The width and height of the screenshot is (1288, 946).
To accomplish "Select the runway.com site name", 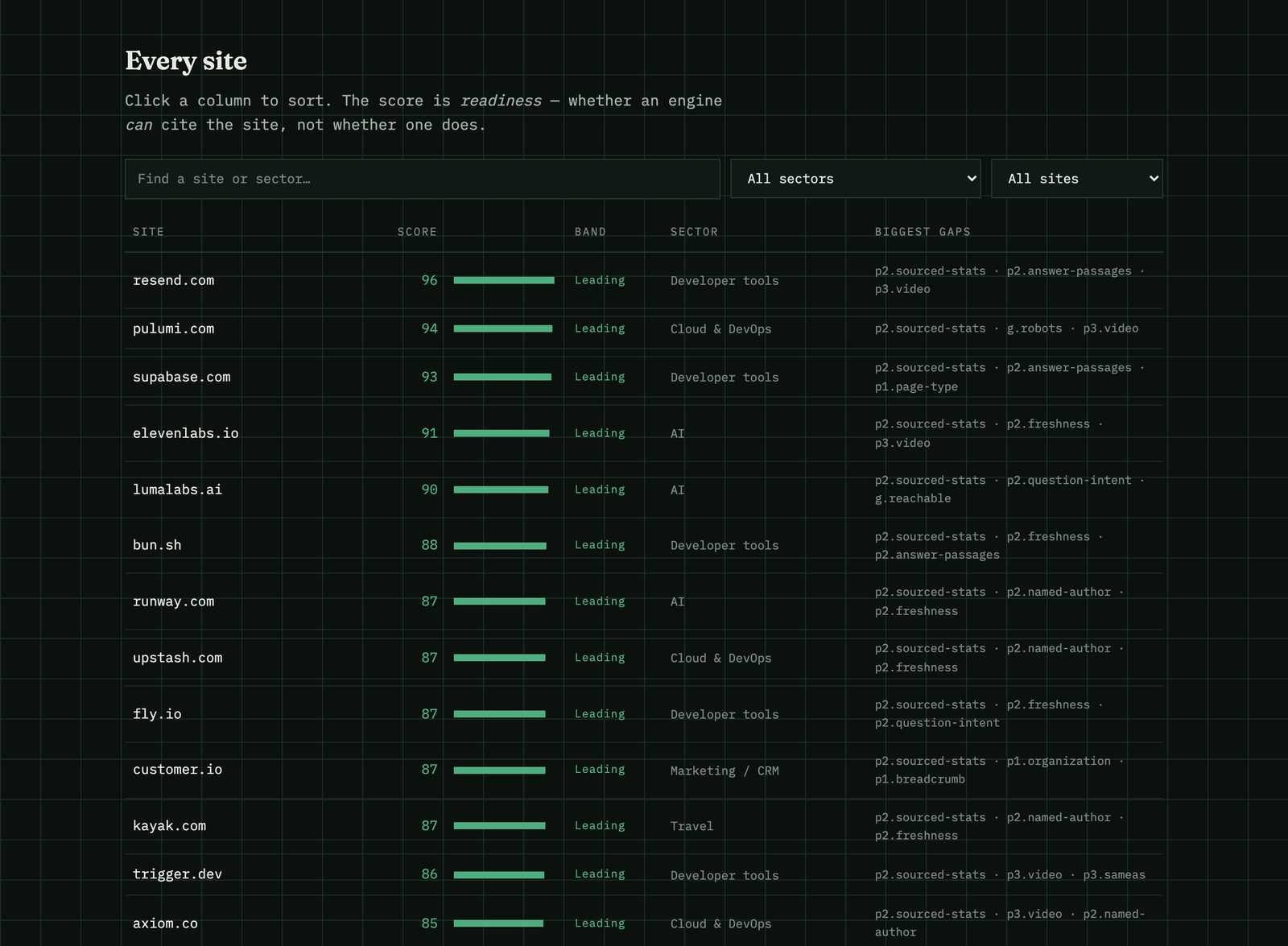I will (x=174, y=601).
